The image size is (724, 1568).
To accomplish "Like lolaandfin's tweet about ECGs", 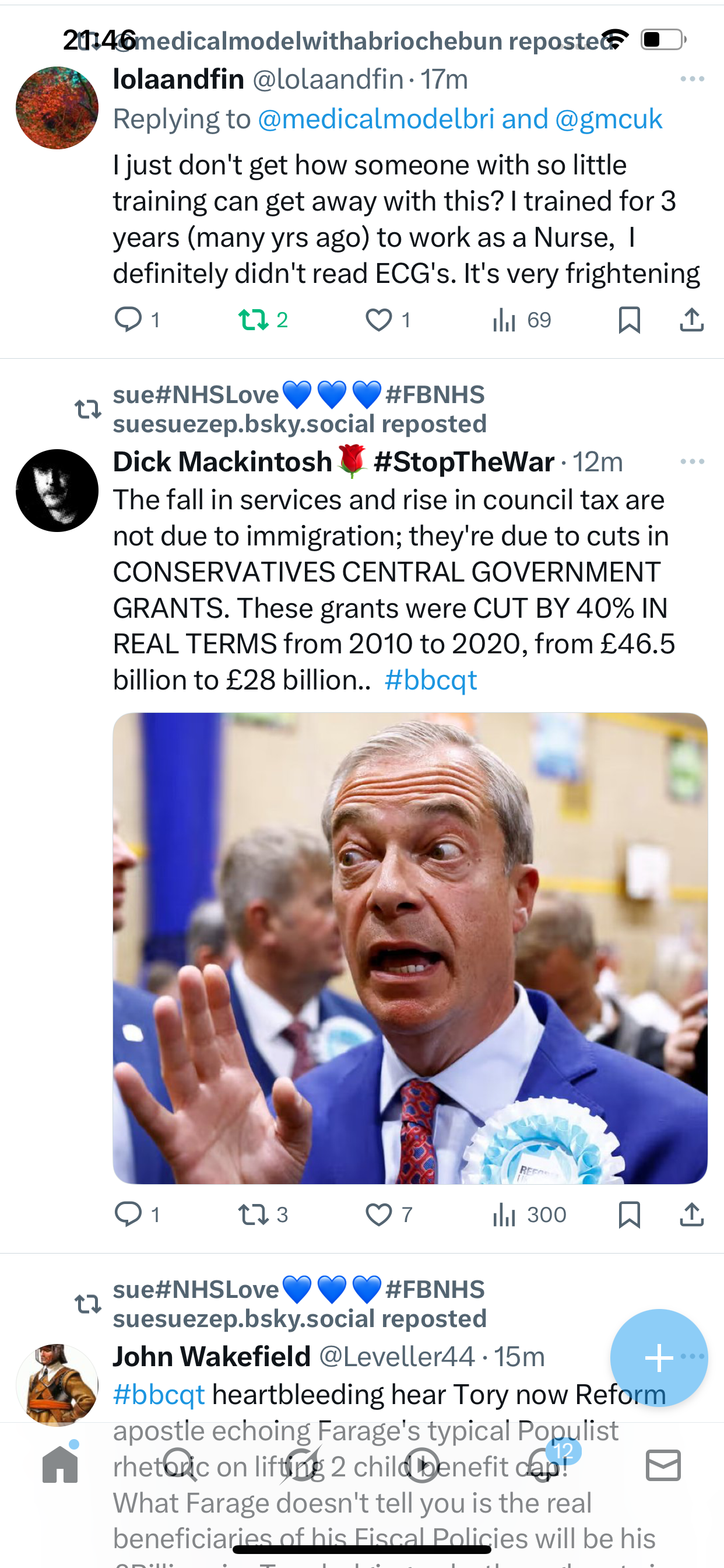I will (378, 320).
